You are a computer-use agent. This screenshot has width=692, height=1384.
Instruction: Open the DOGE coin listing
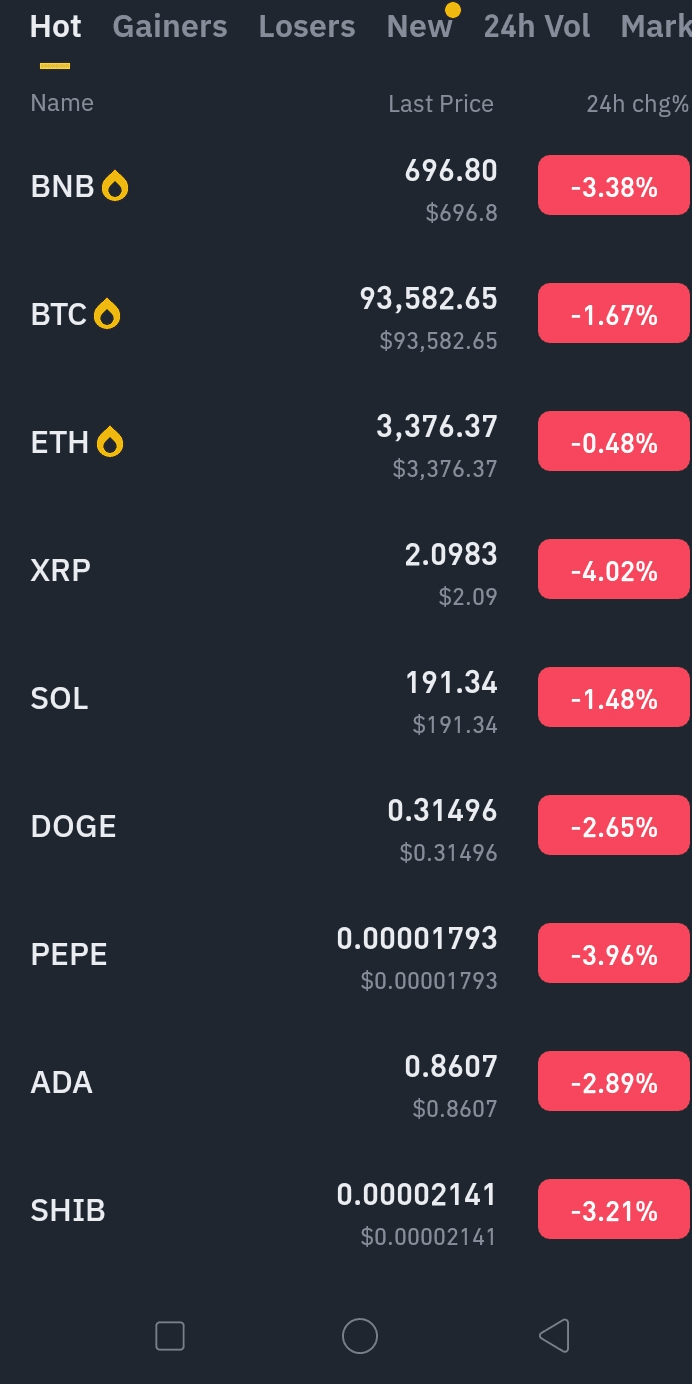pos(74,826)
